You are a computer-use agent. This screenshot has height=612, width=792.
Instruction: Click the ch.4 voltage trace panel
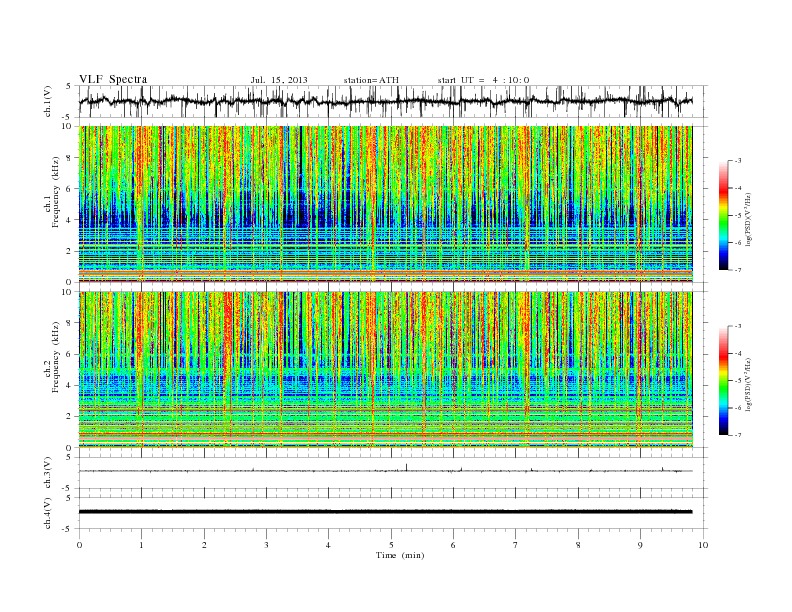(392, 513)
